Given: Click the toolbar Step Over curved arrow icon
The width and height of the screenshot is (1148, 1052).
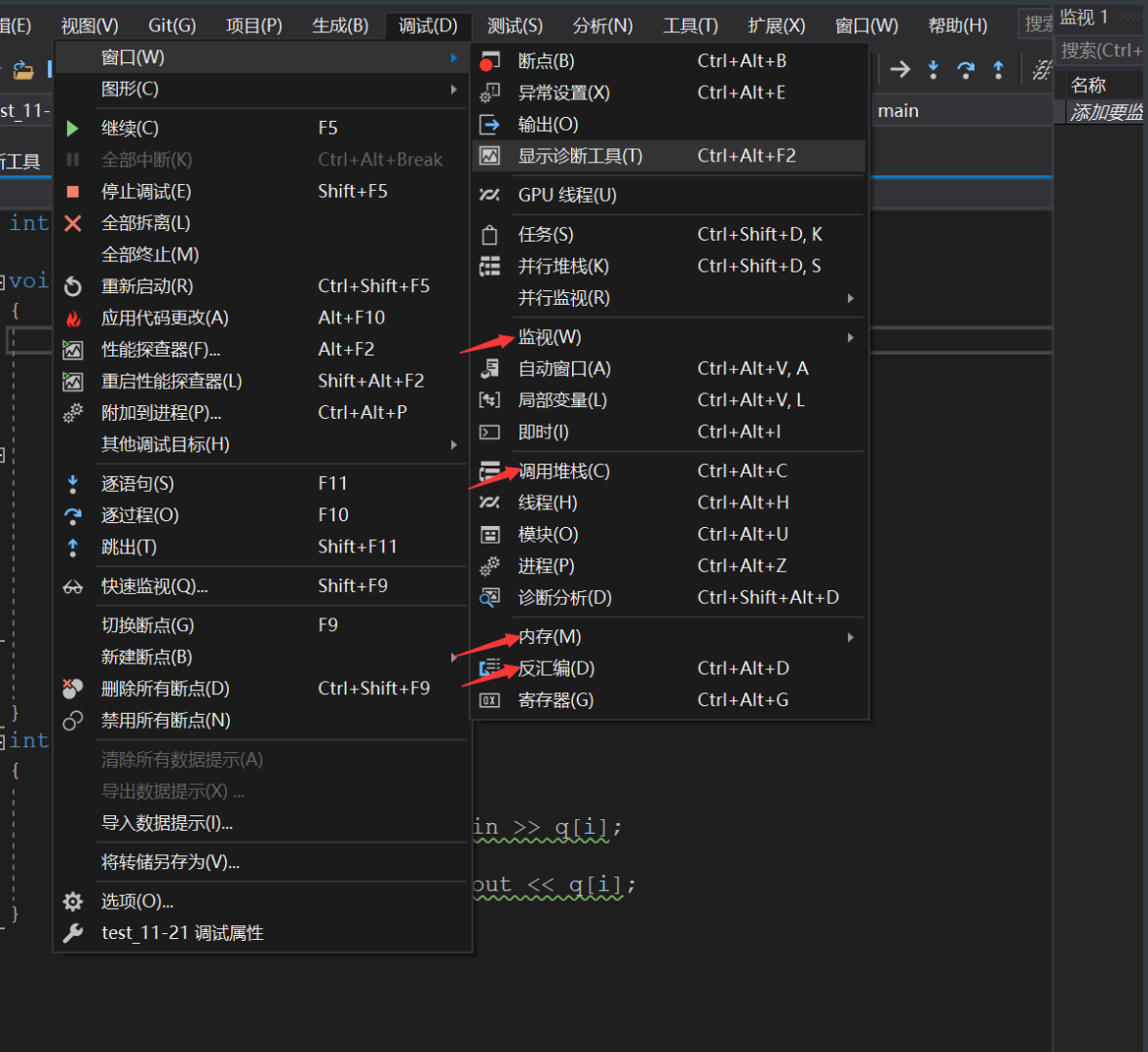Looking at the screenshot, I should pyautogui.click(x=966, y=69).
